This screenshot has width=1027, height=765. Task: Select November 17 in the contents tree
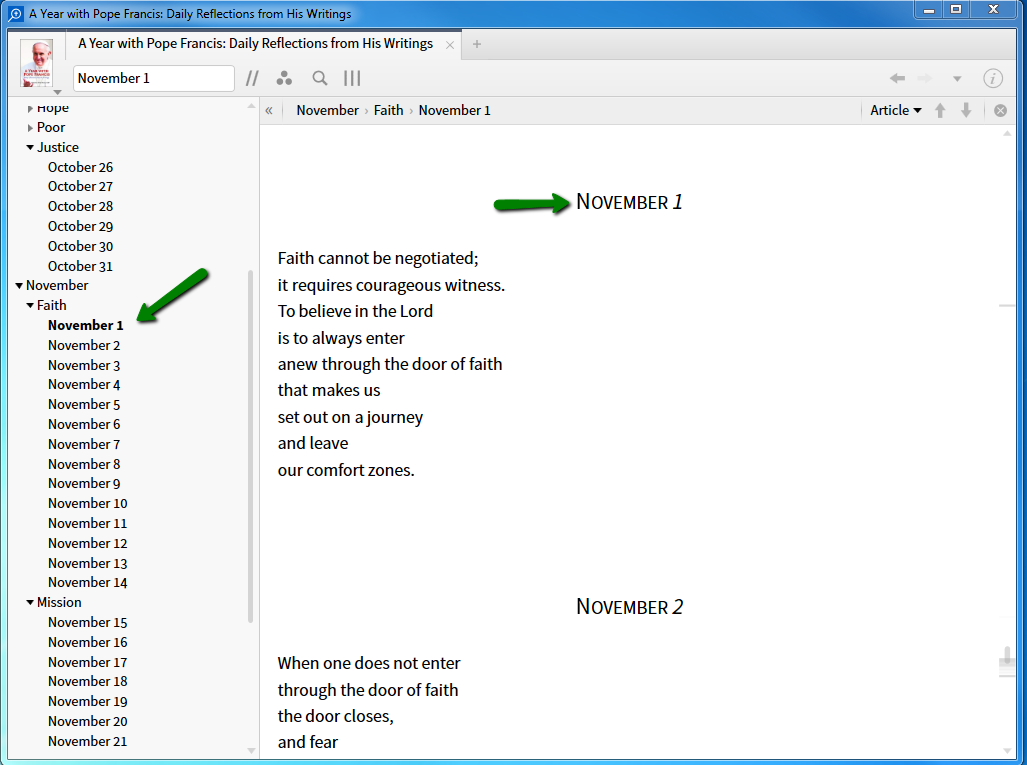(x=87, y=663)
